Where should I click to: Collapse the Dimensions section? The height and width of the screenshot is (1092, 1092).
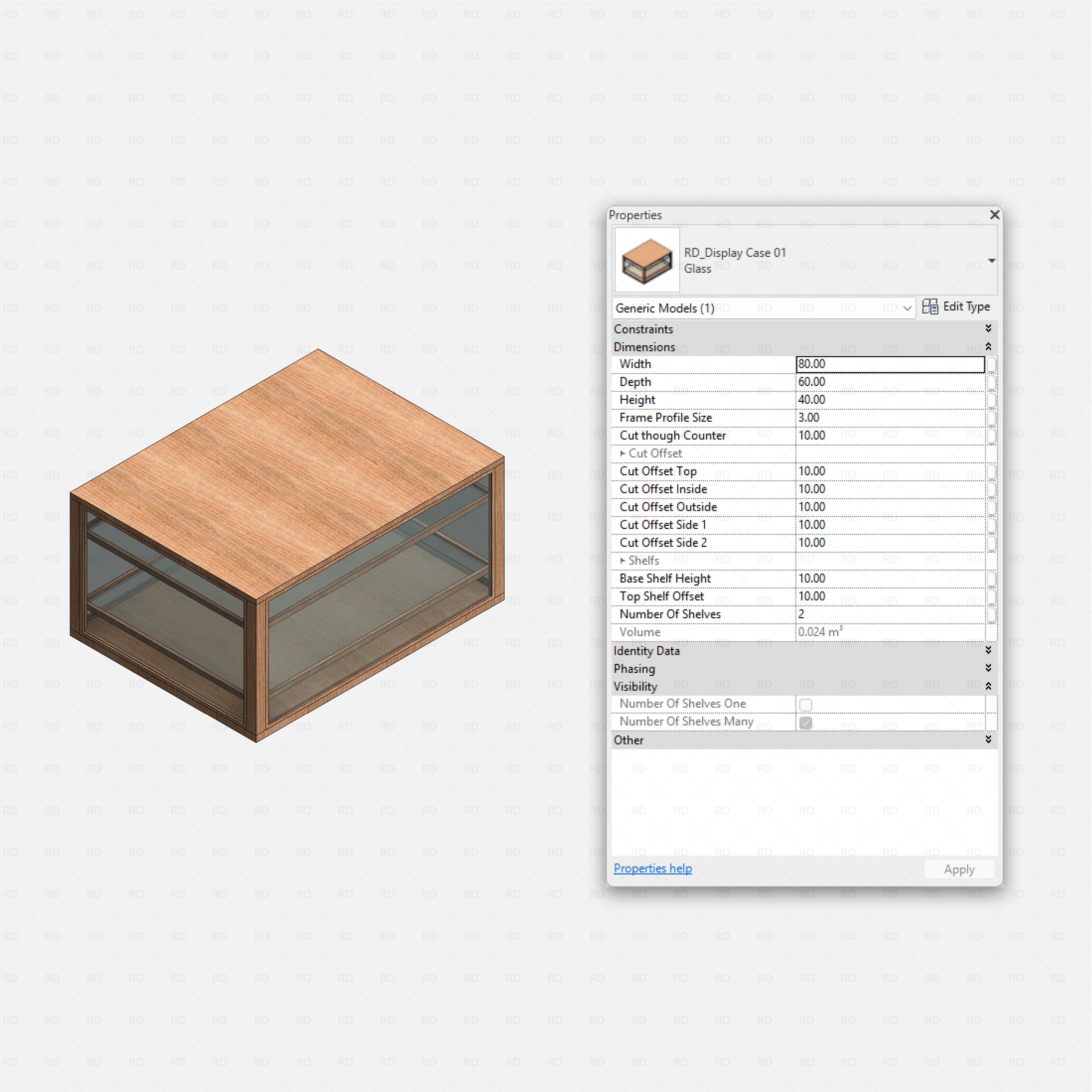point(989,346)
